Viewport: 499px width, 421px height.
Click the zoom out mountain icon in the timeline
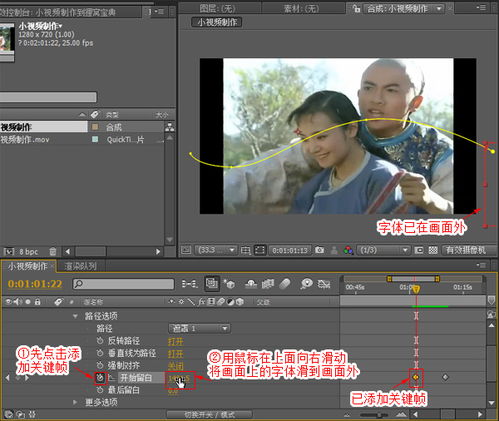348,415
